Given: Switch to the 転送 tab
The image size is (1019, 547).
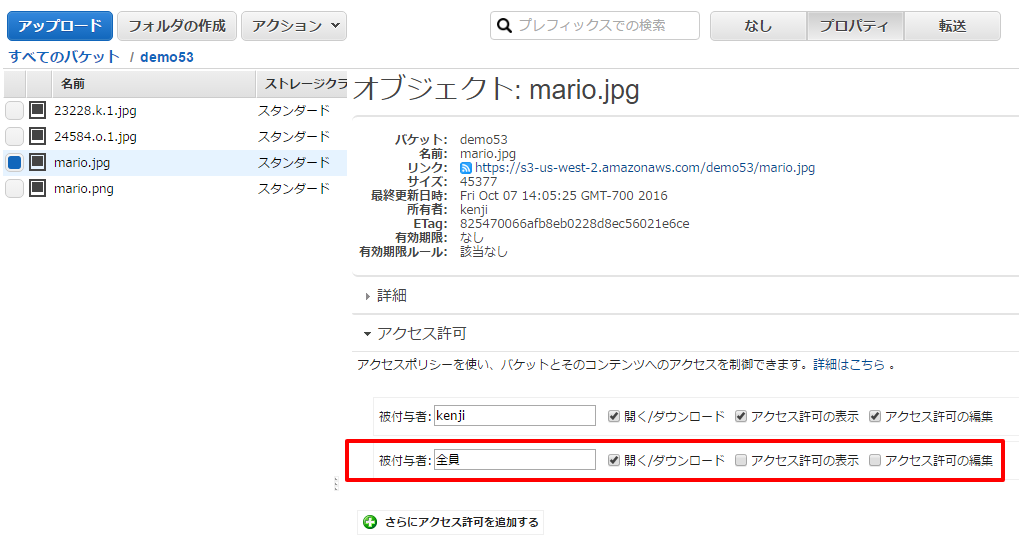Looking at the screenshot, I should click(x=952, y=26).
